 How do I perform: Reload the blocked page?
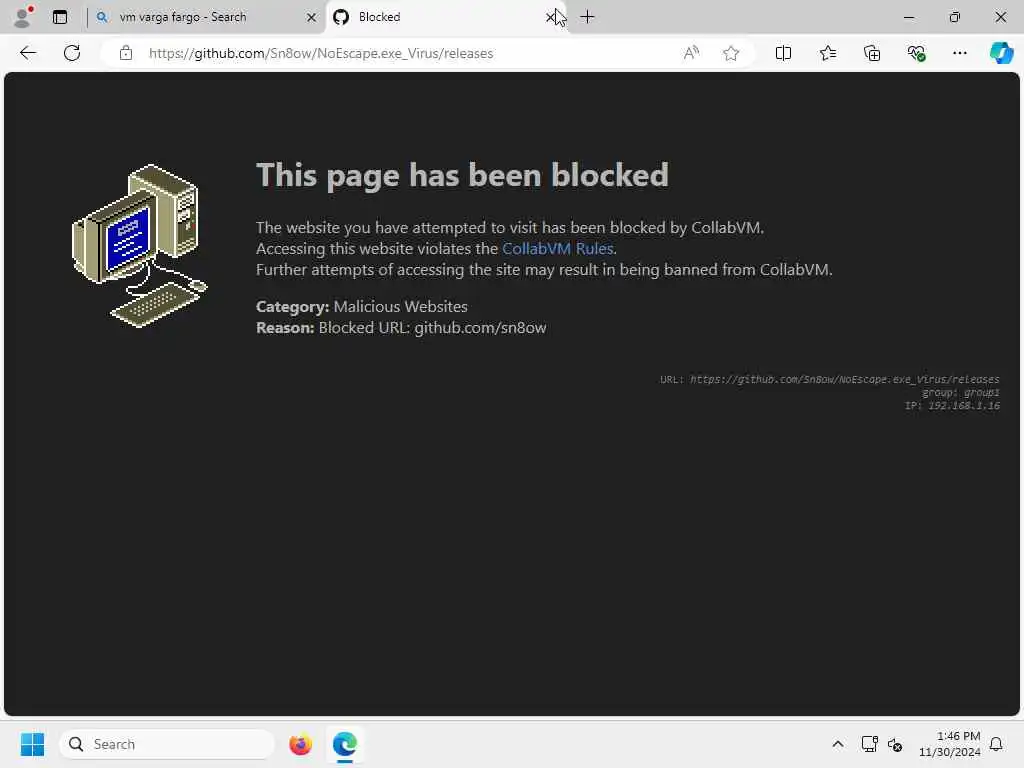pos(72,53)
